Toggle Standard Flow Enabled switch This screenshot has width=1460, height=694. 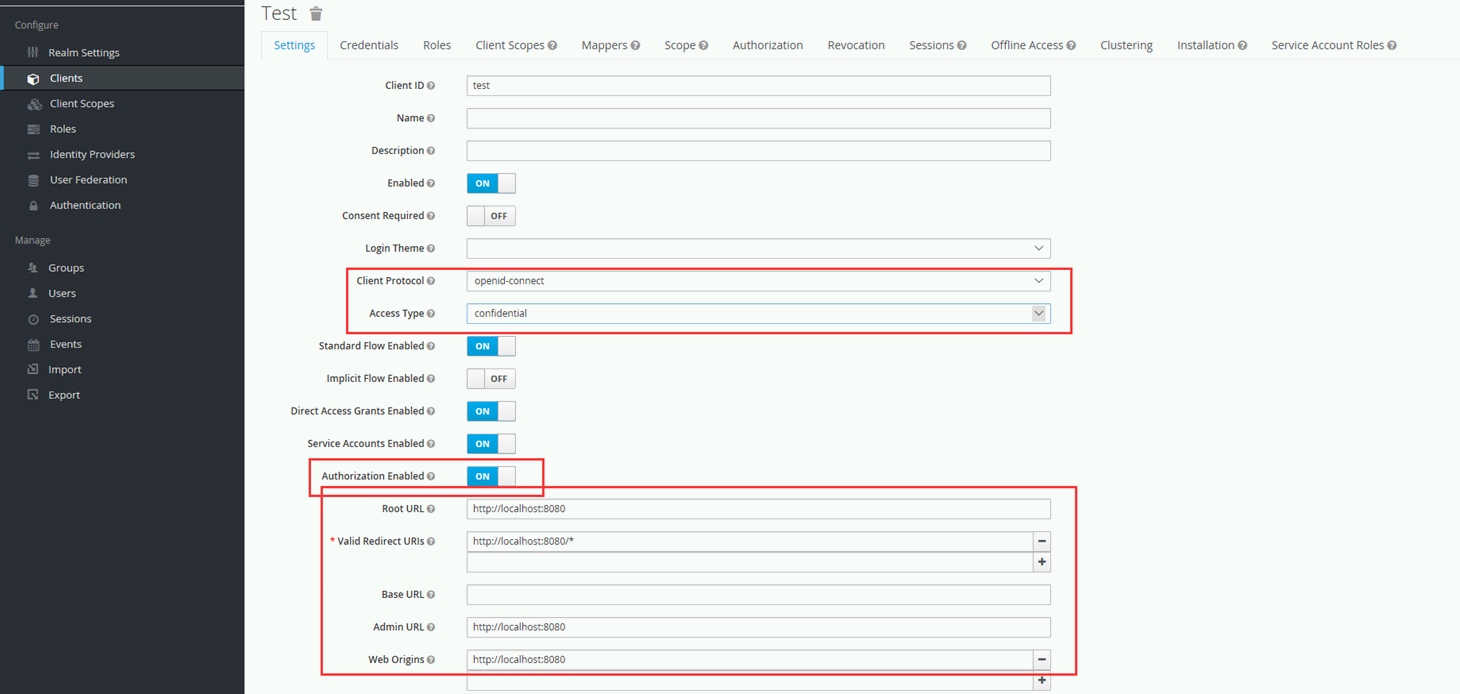(x=491, y=346)
